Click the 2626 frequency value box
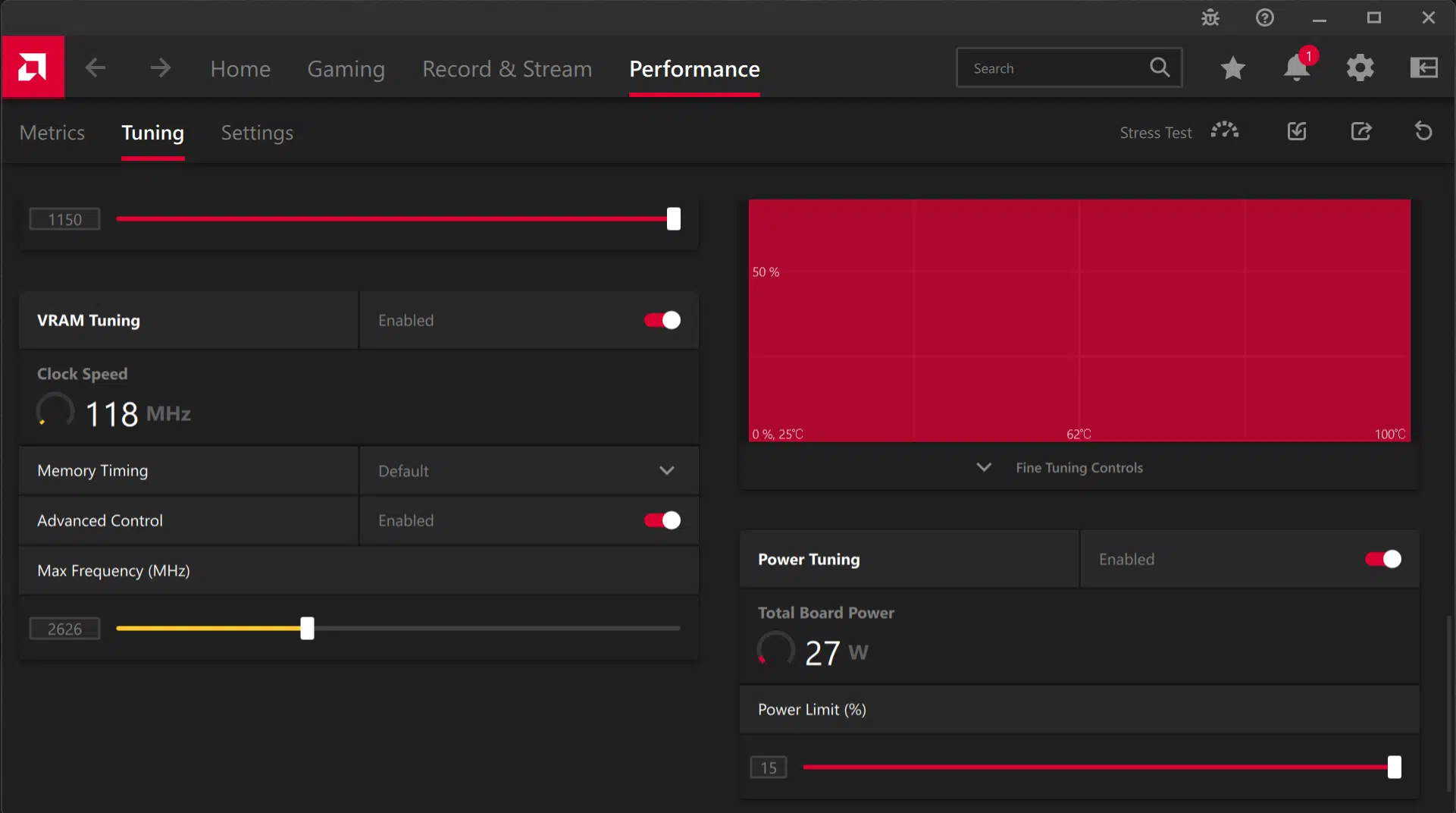This screenshot has height=813, width=1456. (x=64, y=629)
